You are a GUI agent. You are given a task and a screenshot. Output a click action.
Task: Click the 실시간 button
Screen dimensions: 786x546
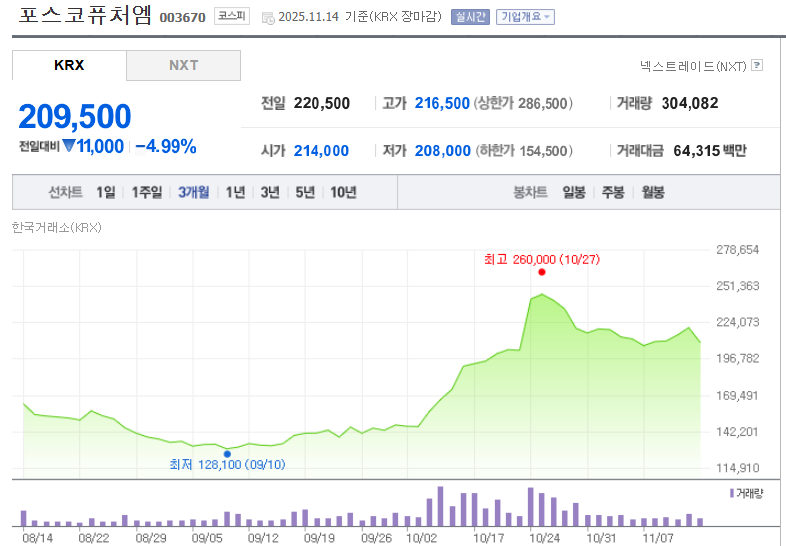coord(470,17)
